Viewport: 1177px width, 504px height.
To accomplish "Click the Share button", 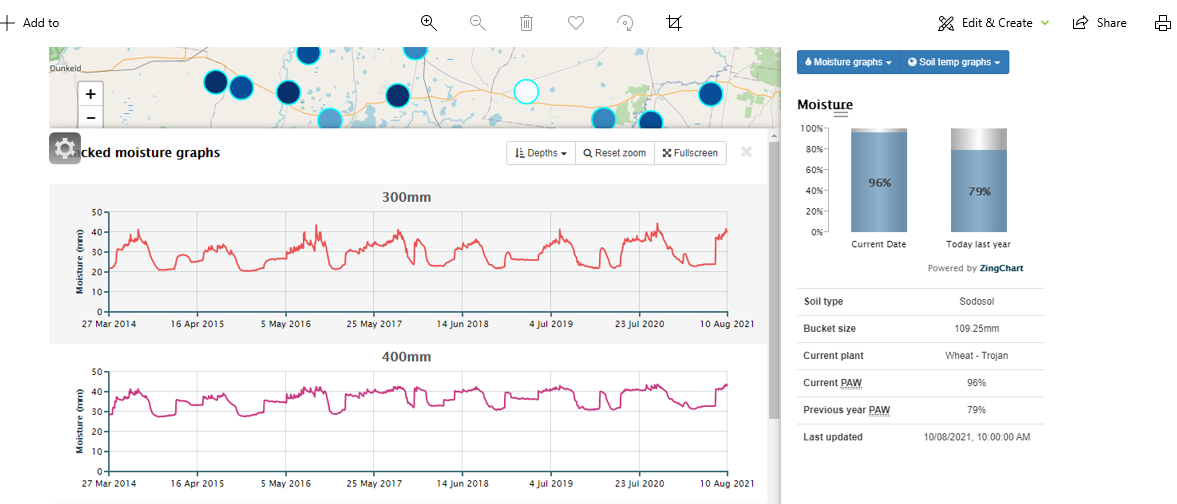I will click(x=1100, y=23).
